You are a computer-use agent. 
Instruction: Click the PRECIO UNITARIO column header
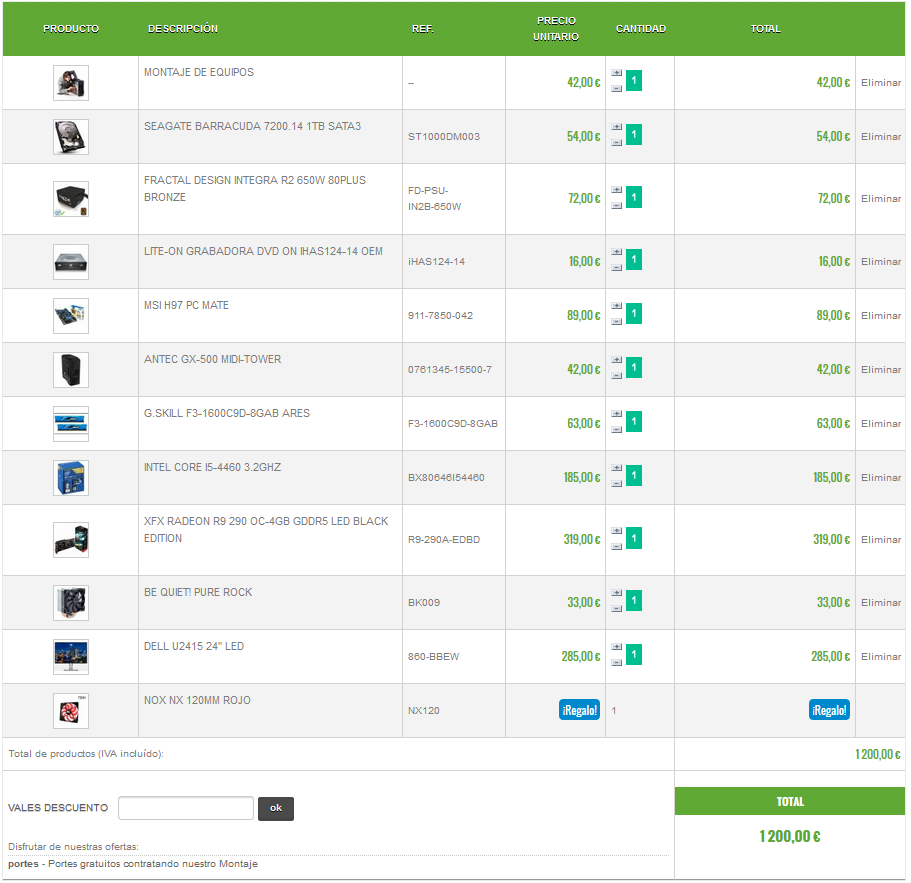556,29
